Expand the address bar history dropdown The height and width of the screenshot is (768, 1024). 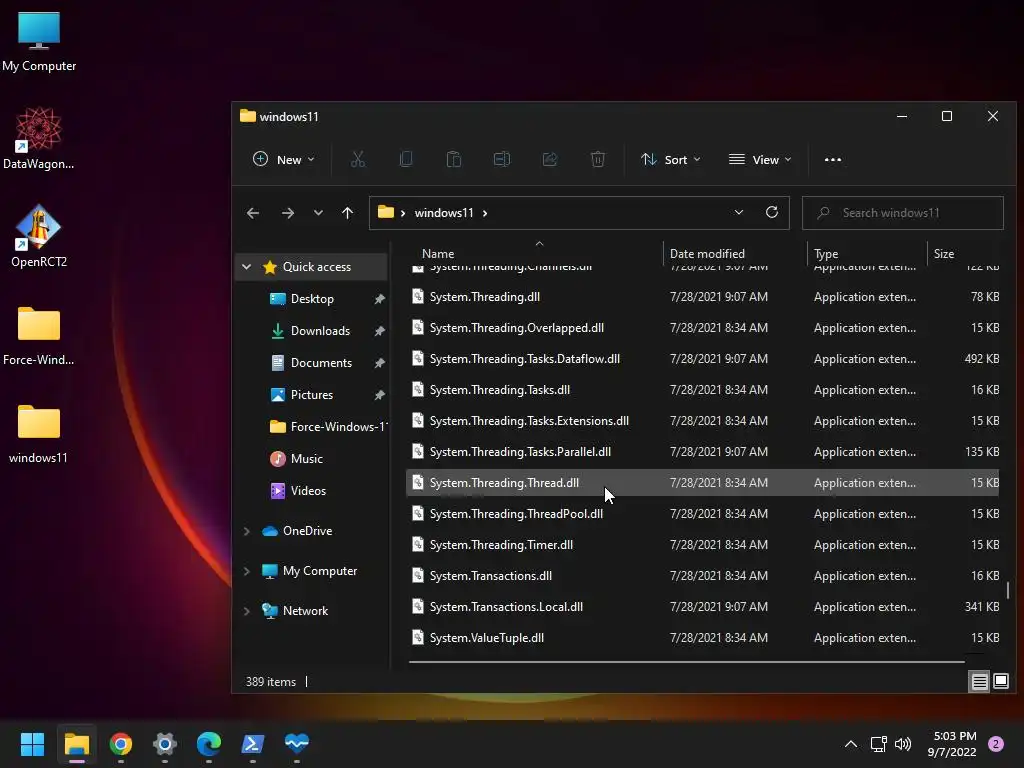[739, 212]
